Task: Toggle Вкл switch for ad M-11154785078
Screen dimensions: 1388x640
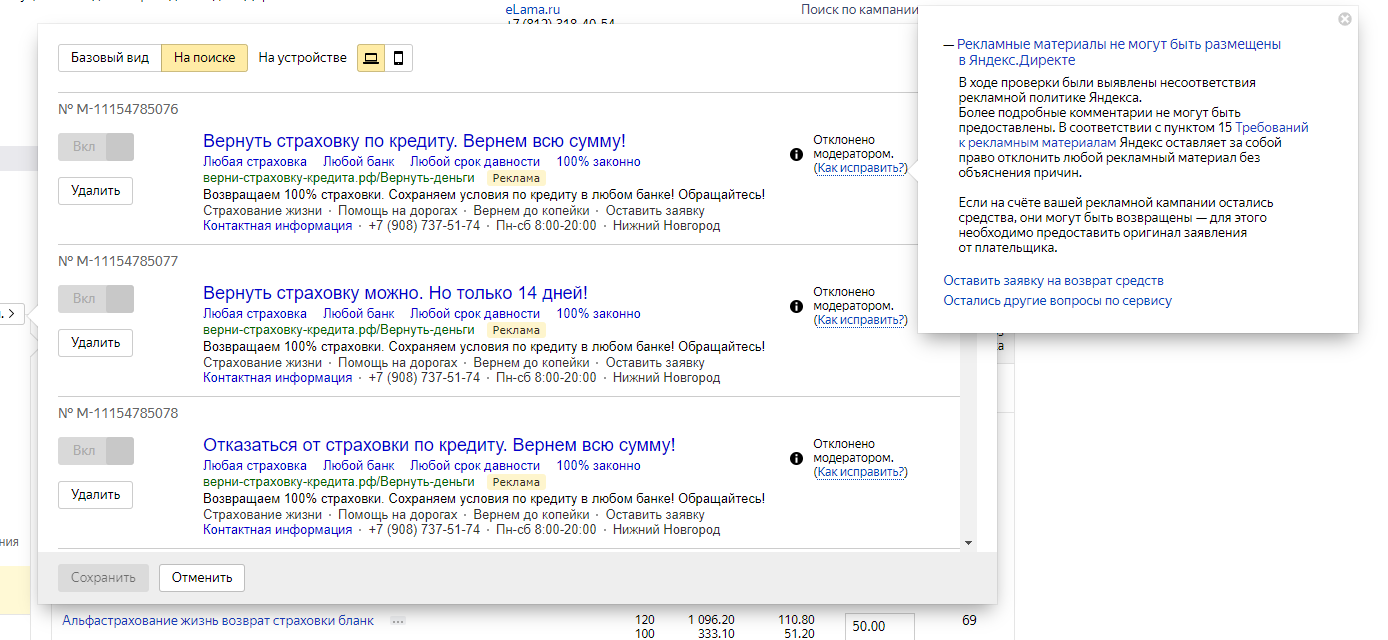Action: click(x=96, y=451)
